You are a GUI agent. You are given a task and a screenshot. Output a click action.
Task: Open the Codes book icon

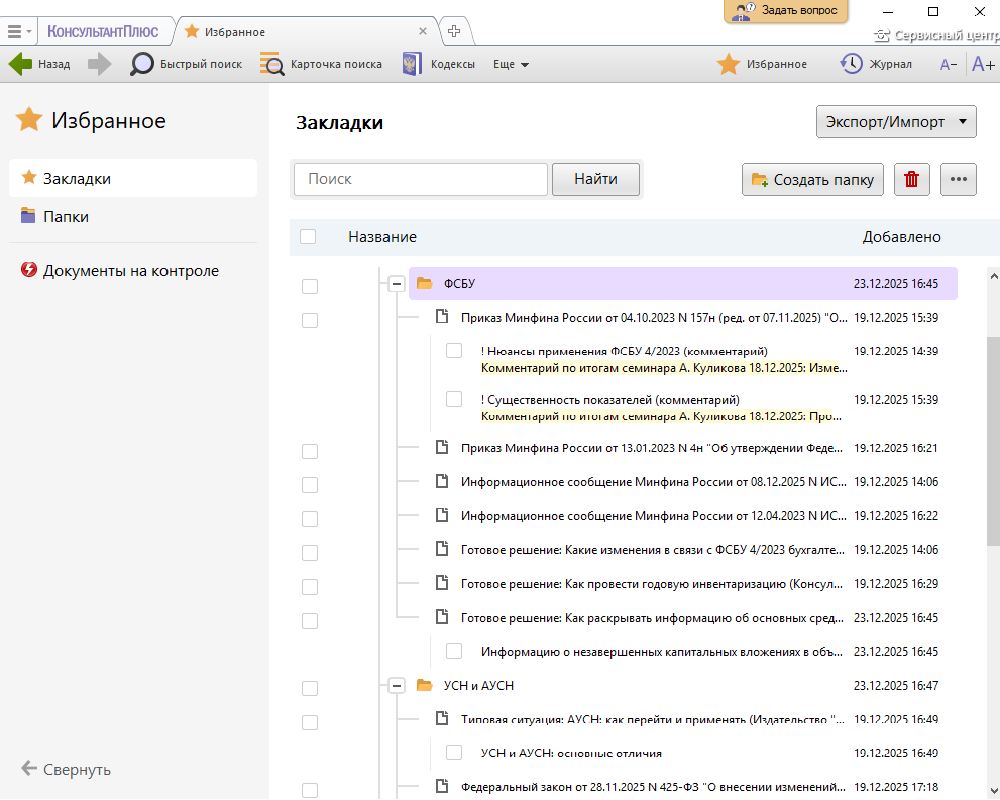coord(412,64)
